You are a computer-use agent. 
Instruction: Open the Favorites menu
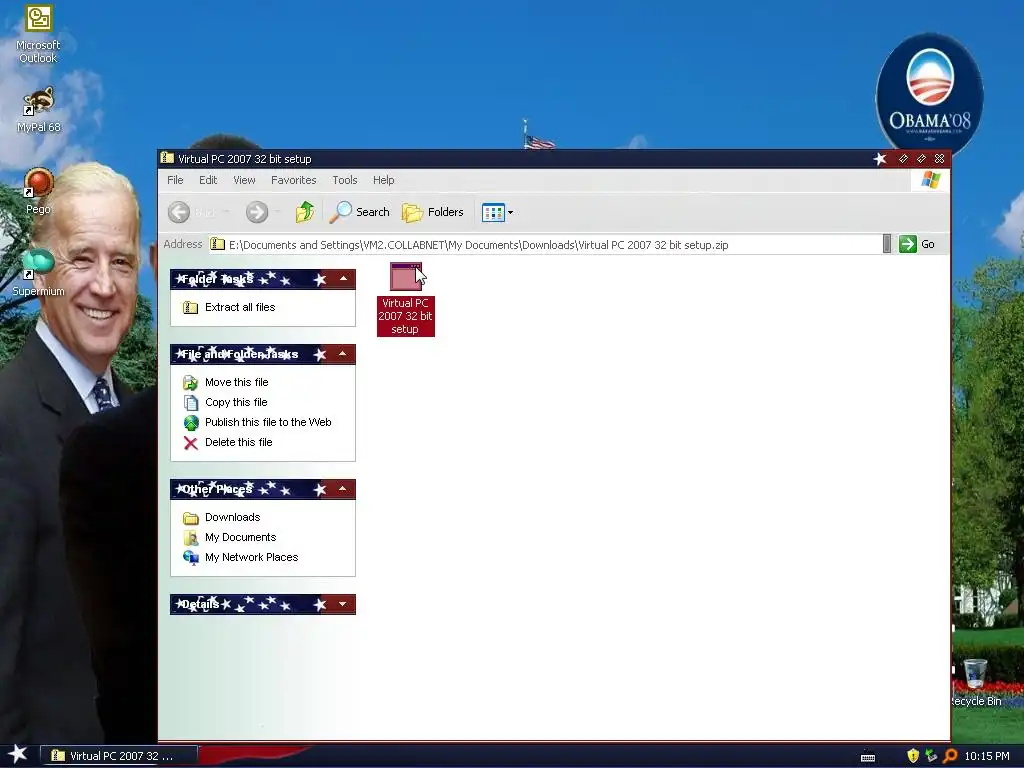(x=293, y=180)
